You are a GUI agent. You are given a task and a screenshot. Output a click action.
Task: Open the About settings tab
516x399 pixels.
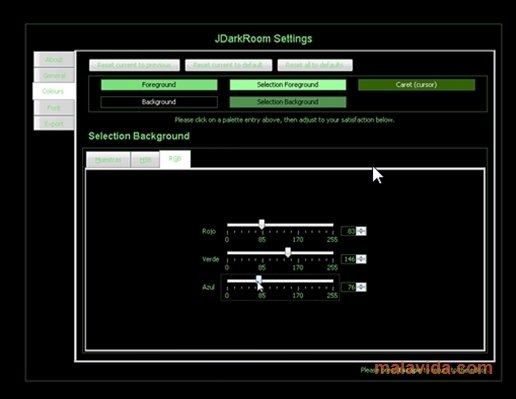click(54, 59)
